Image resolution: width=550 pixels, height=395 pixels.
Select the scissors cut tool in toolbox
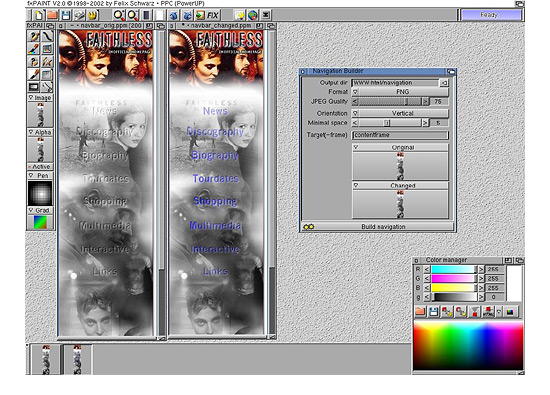[47, 87]
